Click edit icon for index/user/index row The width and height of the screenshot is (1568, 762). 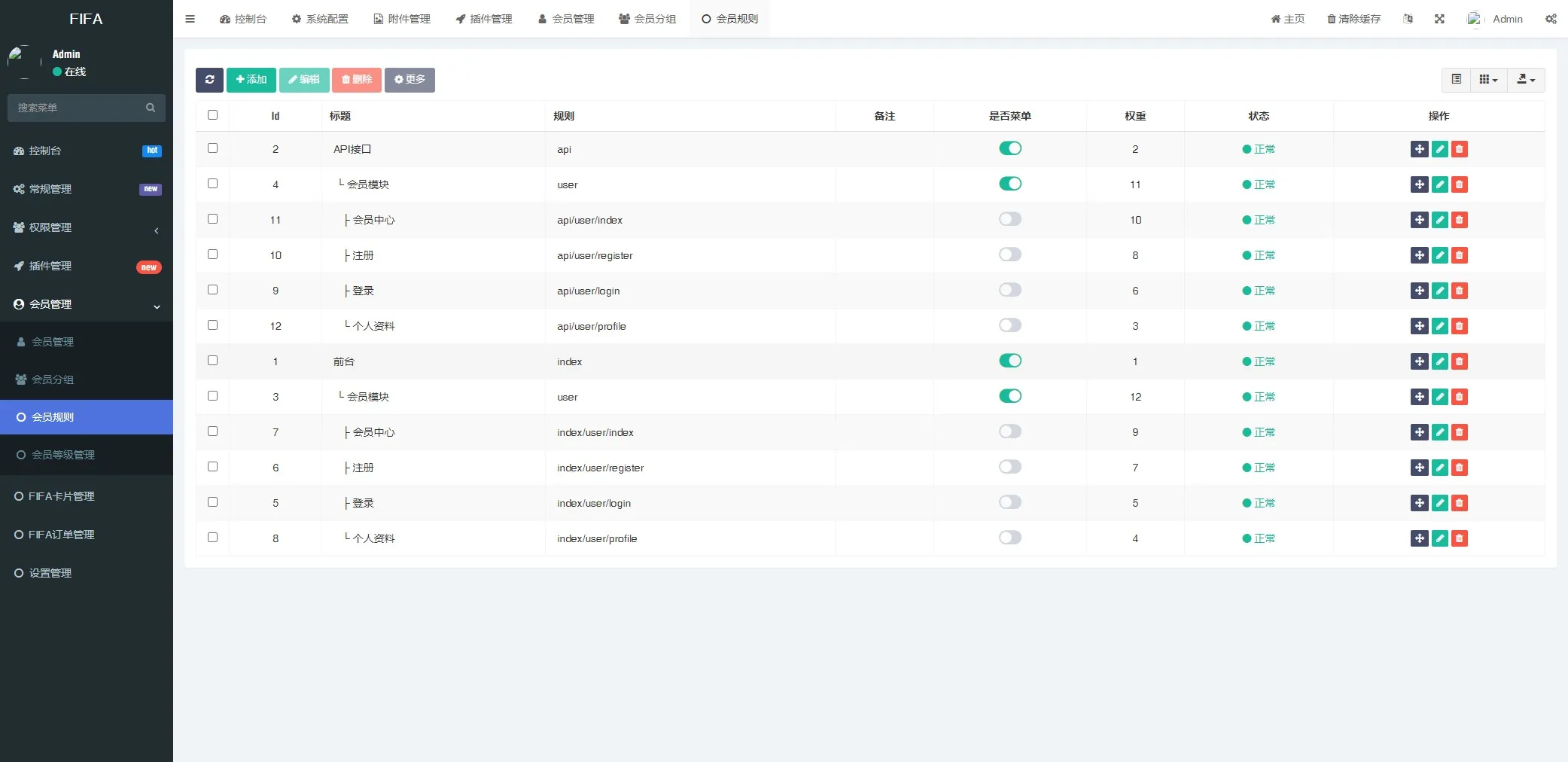tap(1439, 432)
